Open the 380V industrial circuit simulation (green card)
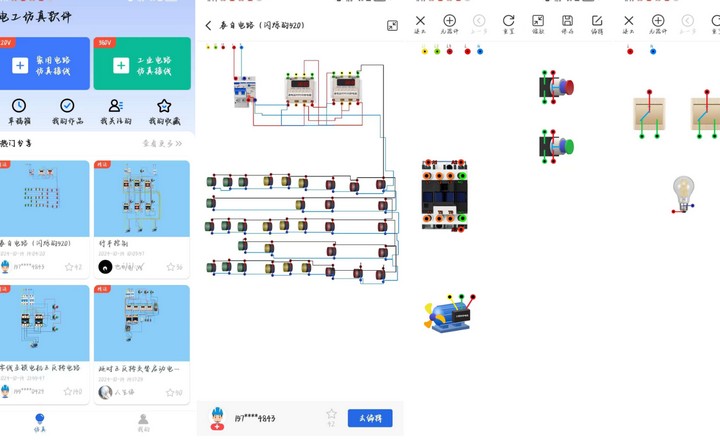720x441 pixels. (142, 63)
